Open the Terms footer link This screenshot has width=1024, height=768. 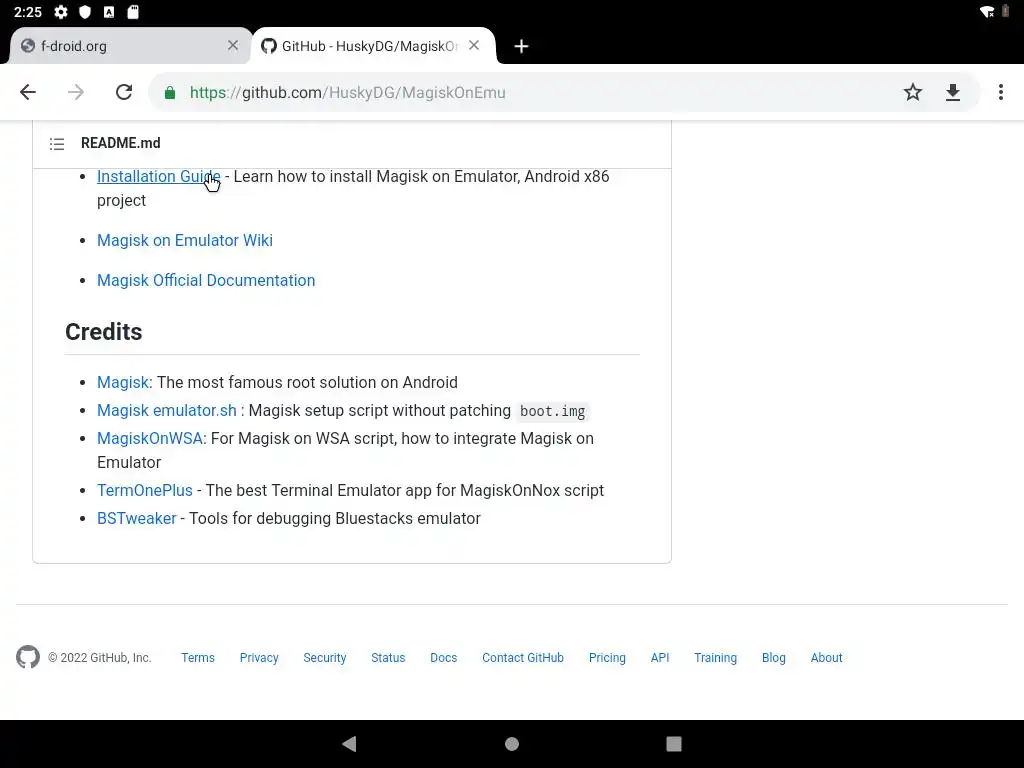(x=198, y=658)
